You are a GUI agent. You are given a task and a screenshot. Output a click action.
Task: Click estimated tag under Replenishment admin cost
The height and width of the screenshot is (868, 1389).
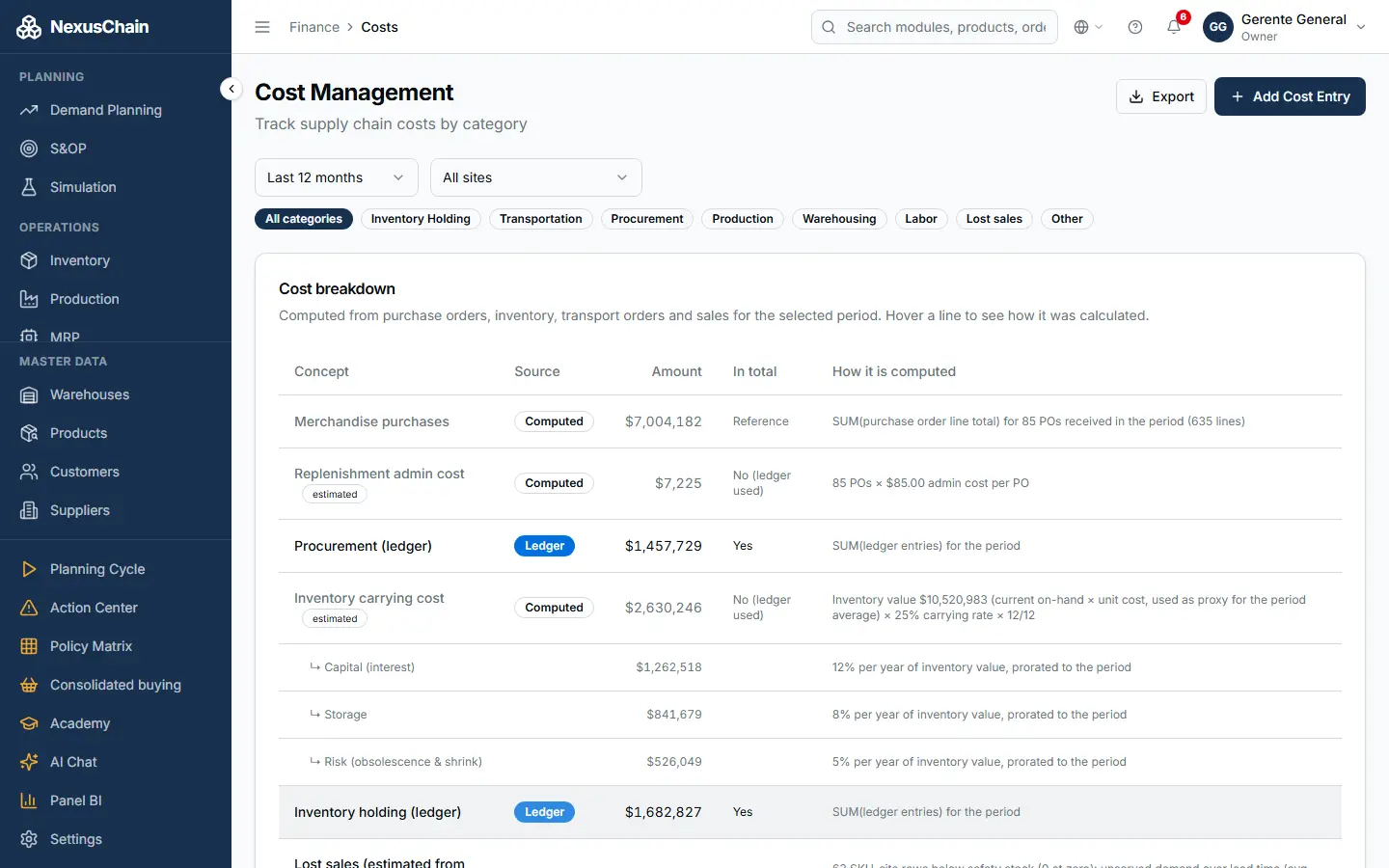(x=335, y=495)
